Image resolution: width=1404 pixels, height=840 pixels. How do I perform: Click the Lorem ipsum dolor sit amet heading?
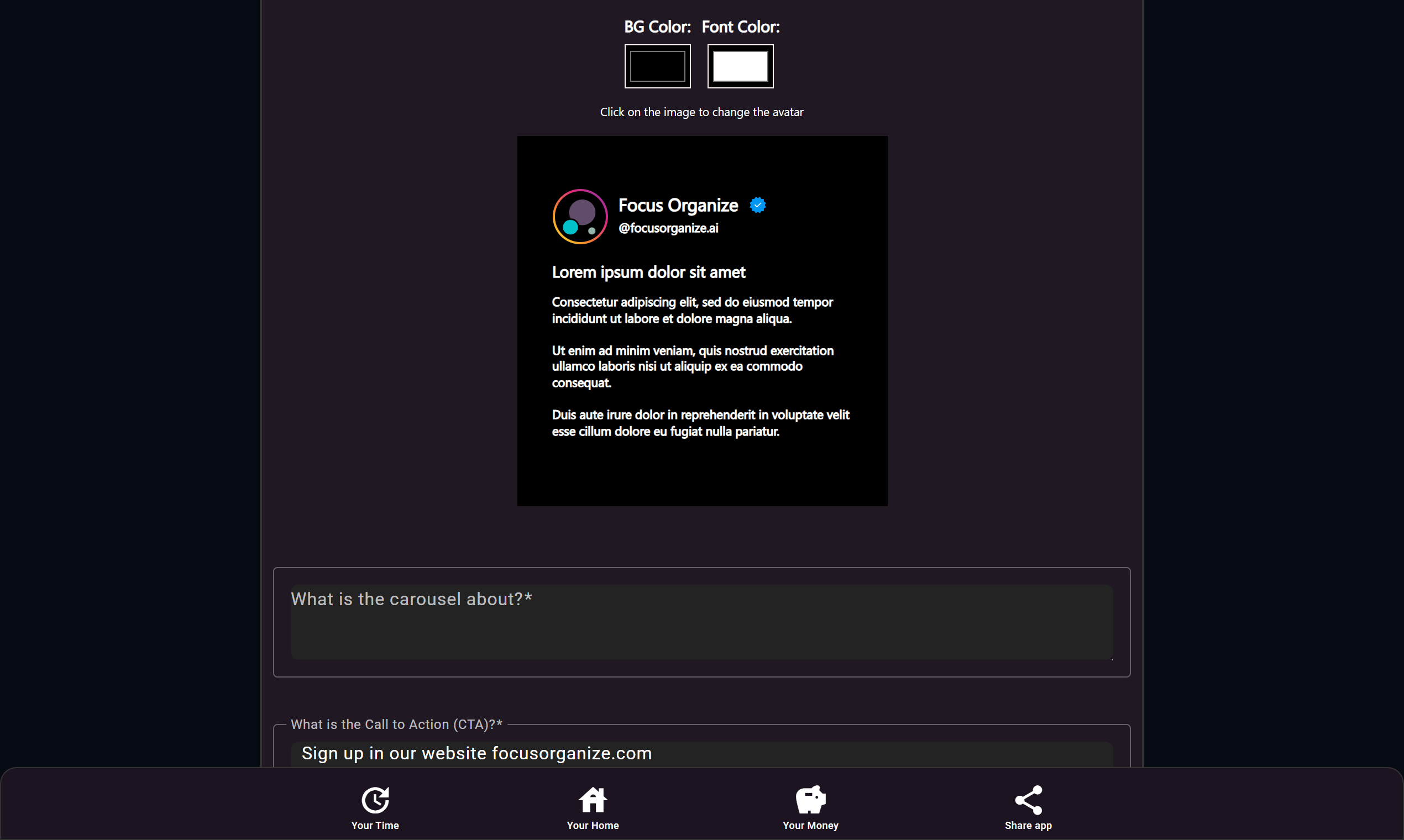648,272
